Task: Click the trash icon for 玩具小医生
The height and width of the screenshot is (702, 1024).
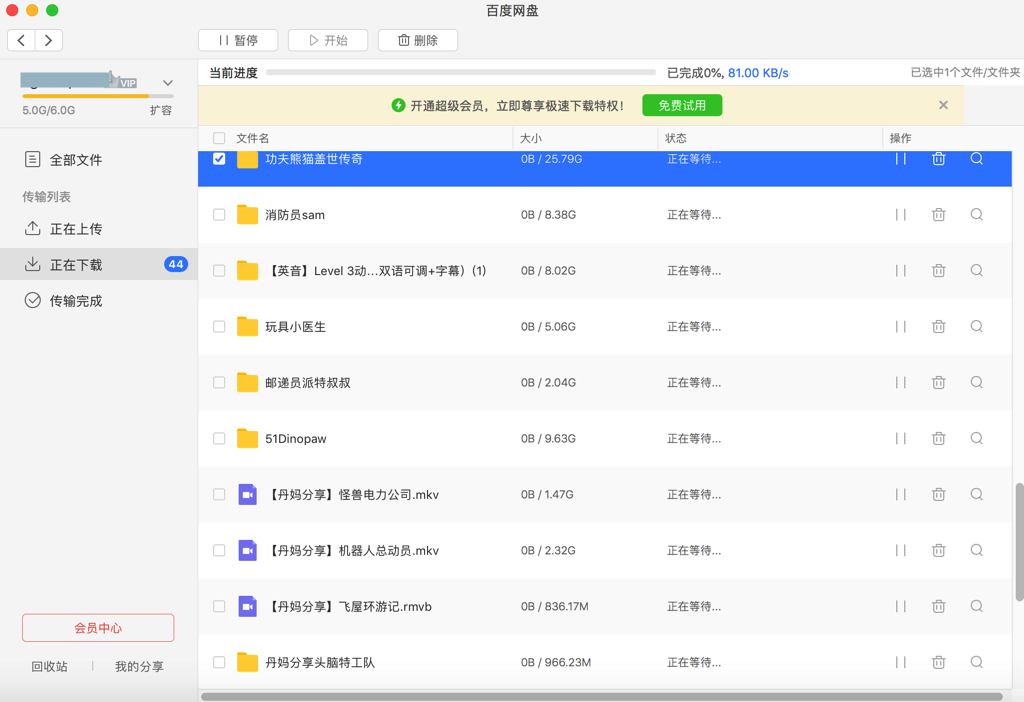Action: coord(938,327)
